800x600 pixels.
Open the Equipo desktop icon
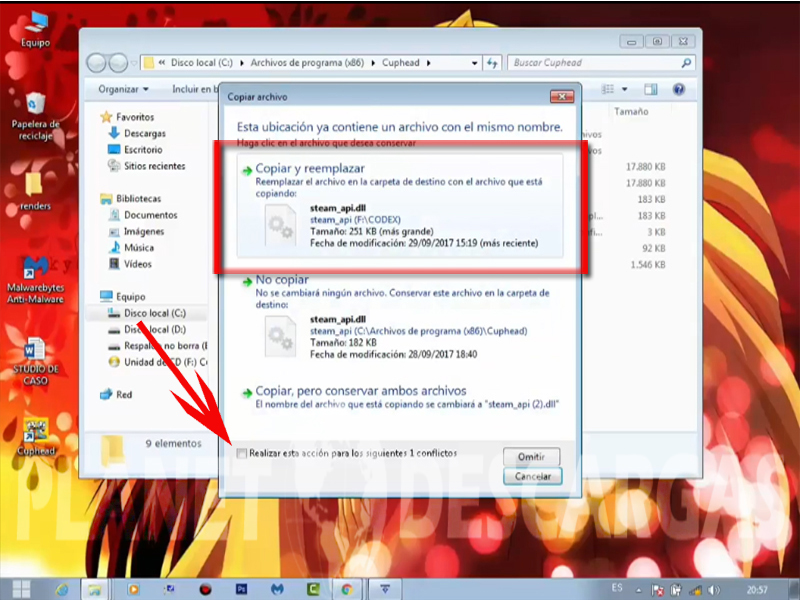35,30
